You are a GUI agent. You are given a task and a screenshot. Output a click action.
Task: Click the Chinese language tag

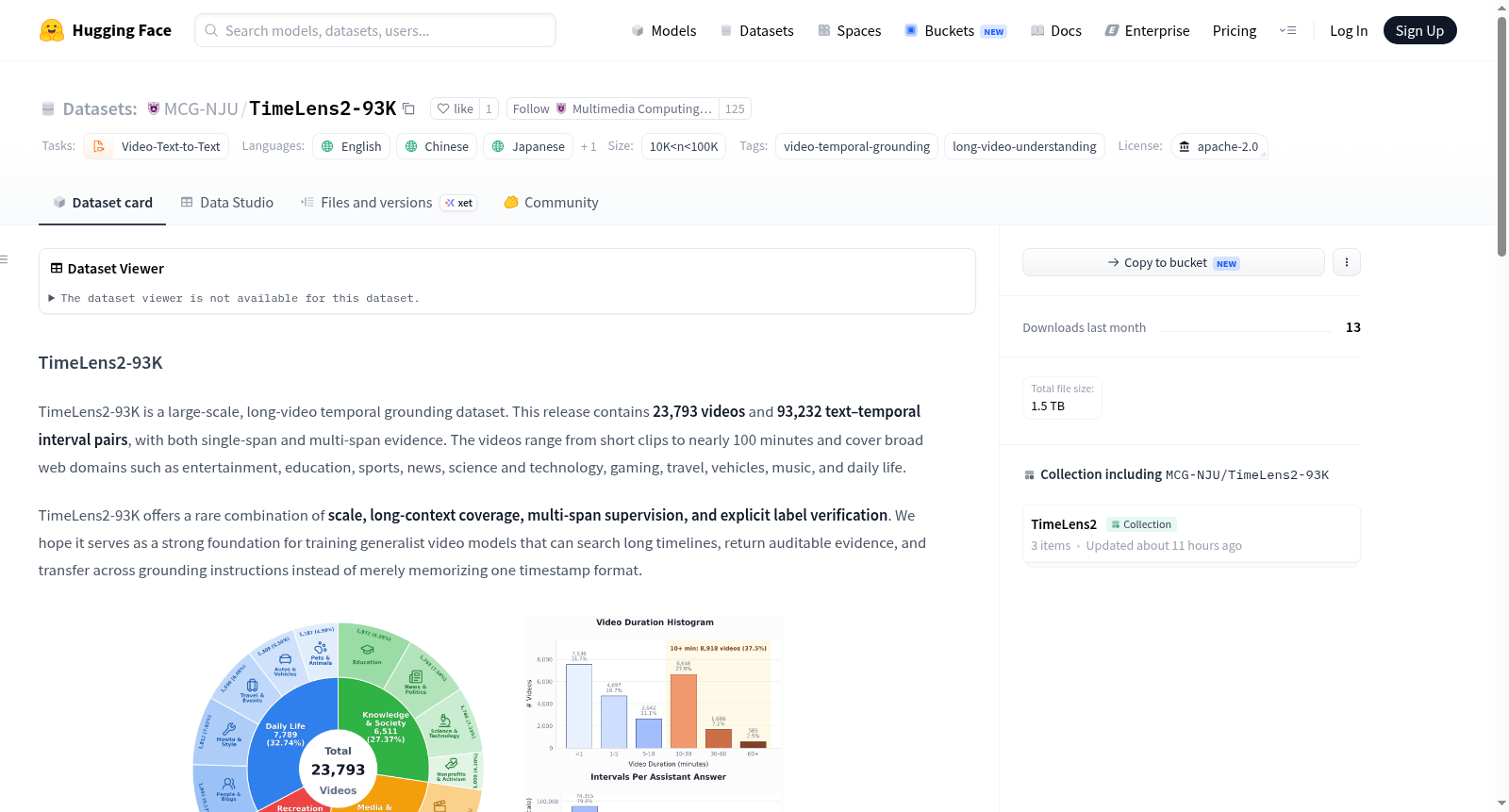[437, 146]
